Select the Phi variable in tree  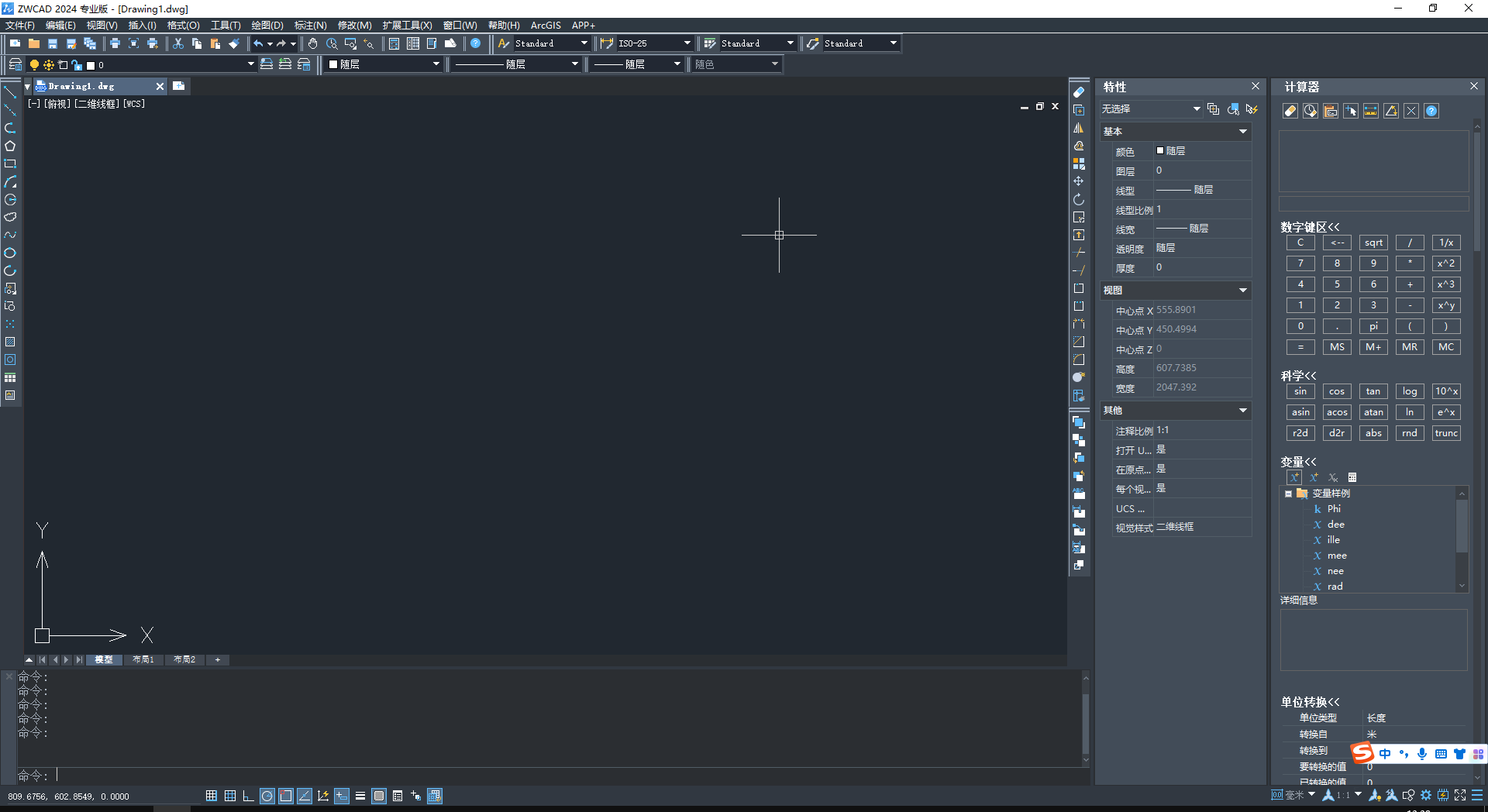[x=1333, y=509]
